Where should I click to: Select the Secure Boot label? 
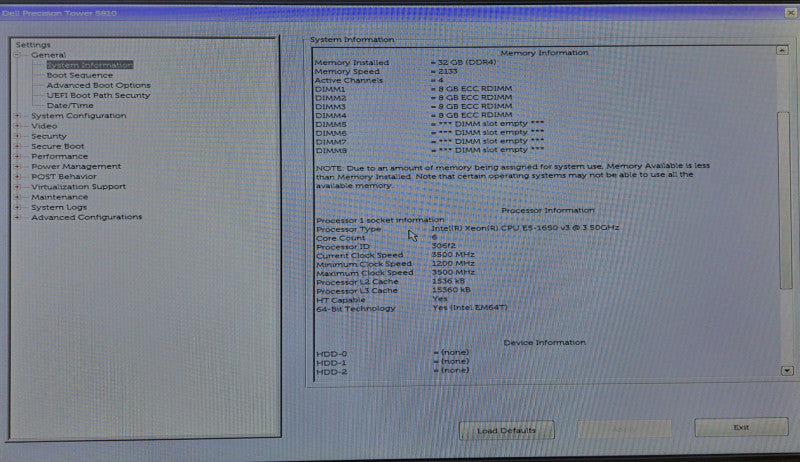[58, 146]
